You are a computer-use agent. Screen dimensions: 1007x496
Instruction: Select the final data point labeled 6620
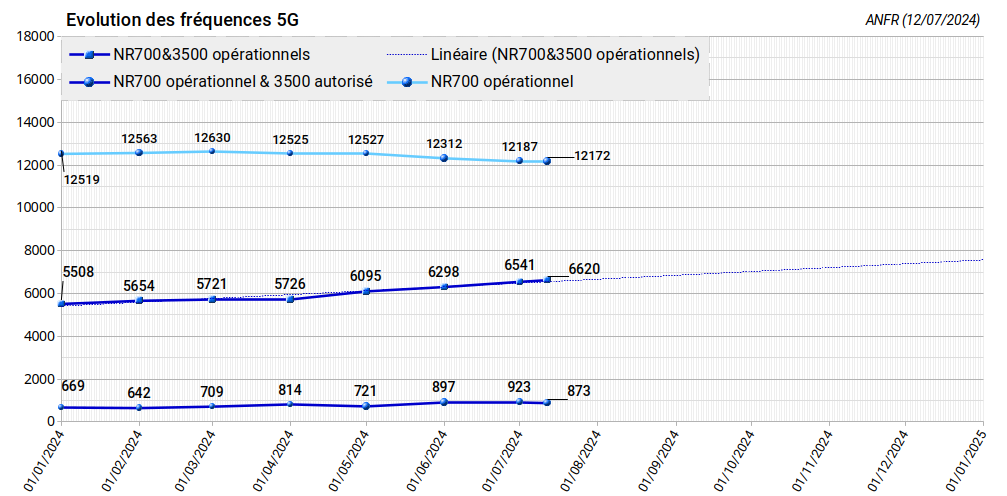pyautogui.click(x=547, y=280)
